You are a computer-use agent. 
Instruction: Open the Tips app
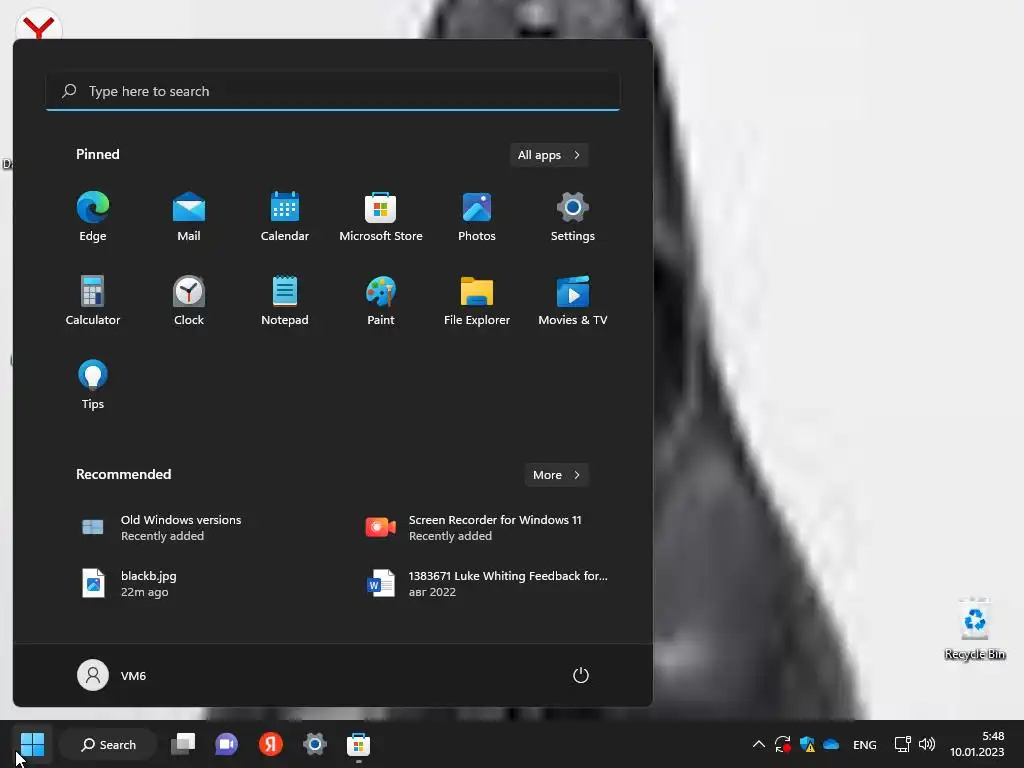click(93, 385)
